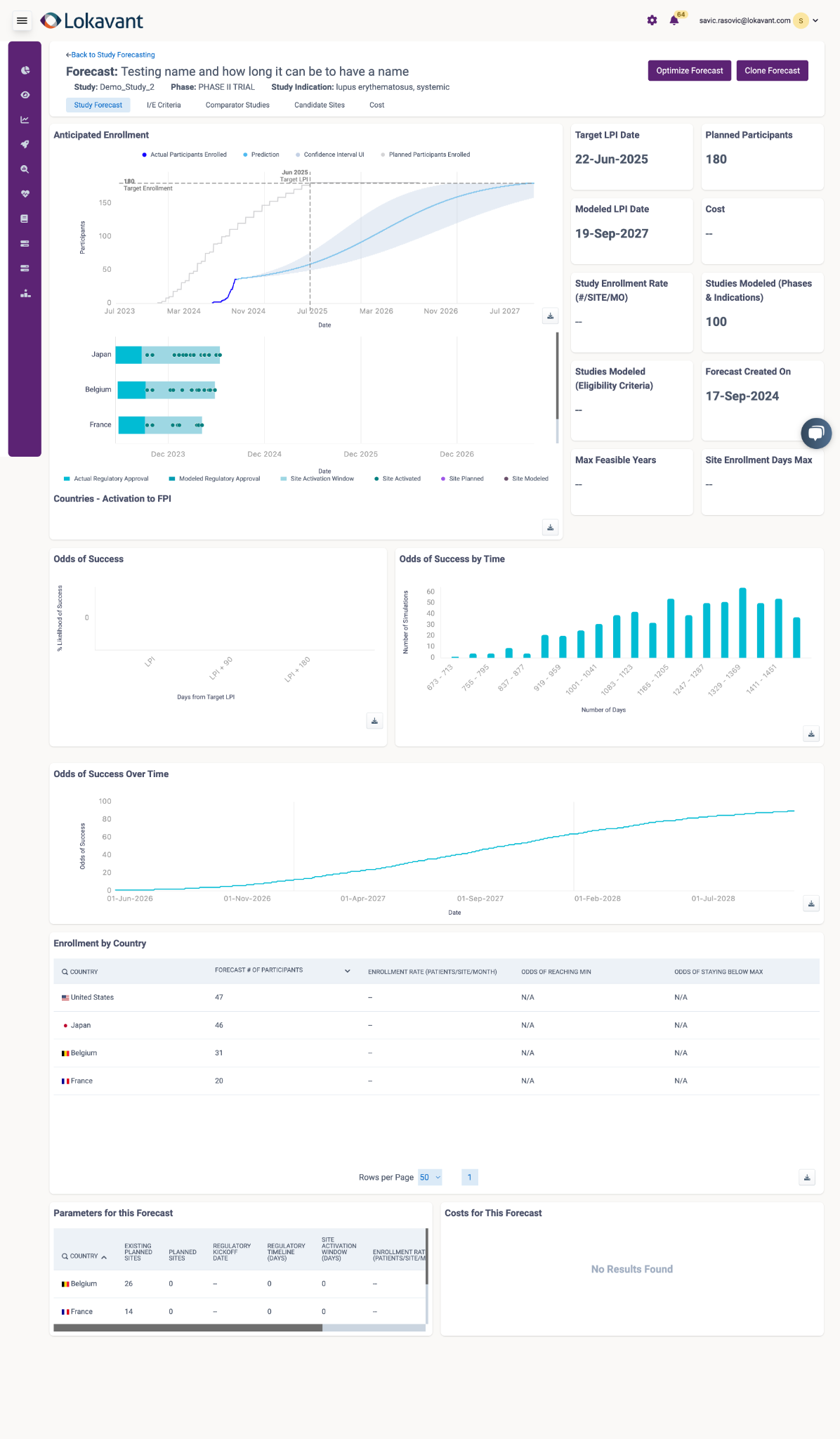Screen dimensions: 840x1439
Task: Click ODDS OF REACHING MIN column header
Action: 556,972
